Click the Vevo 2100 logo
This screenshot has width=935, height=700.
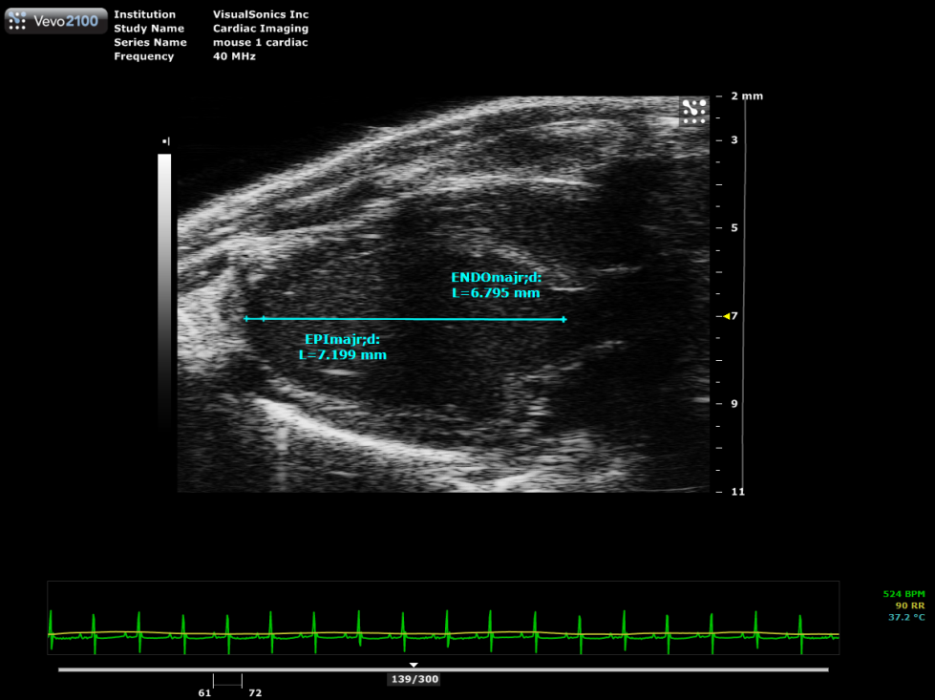55,21
